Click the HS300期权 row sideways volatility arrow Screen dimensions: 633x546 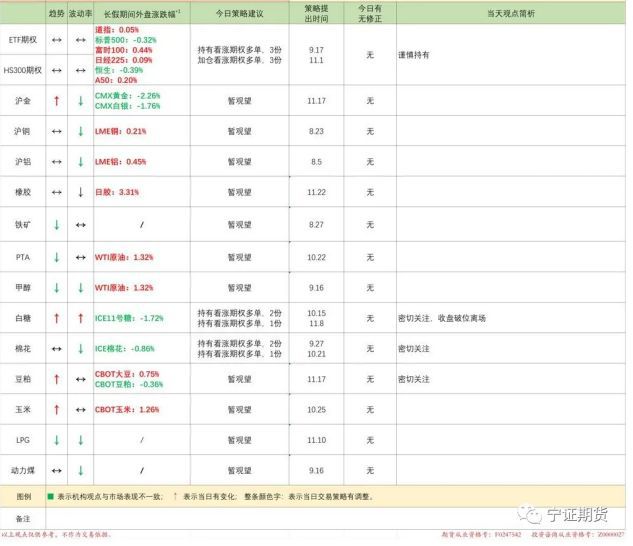[81, 70]
